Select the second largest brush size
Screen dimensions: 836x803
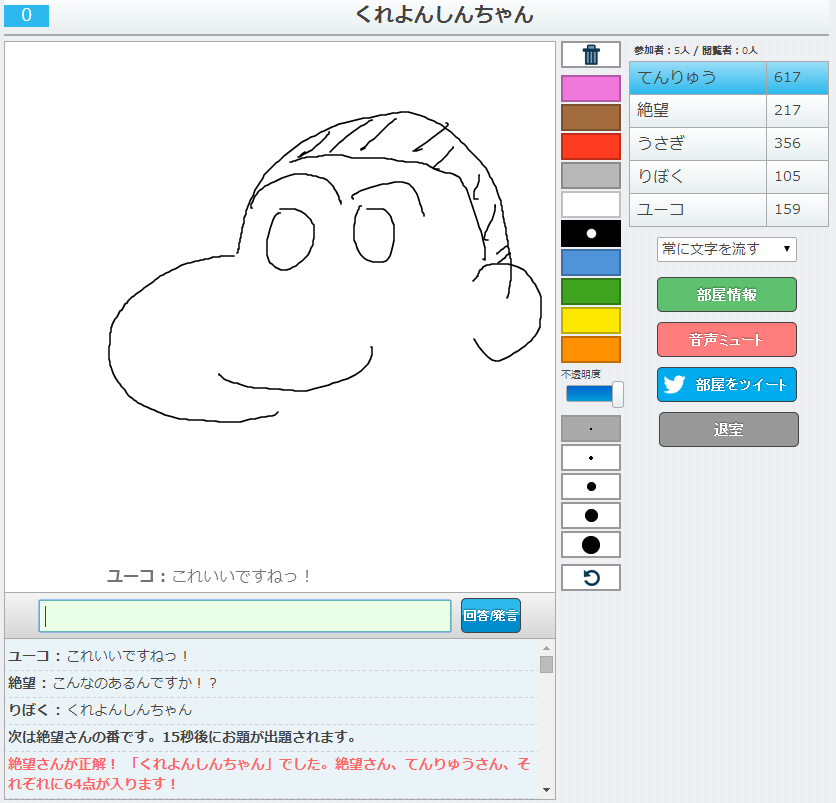pos(591,516)
